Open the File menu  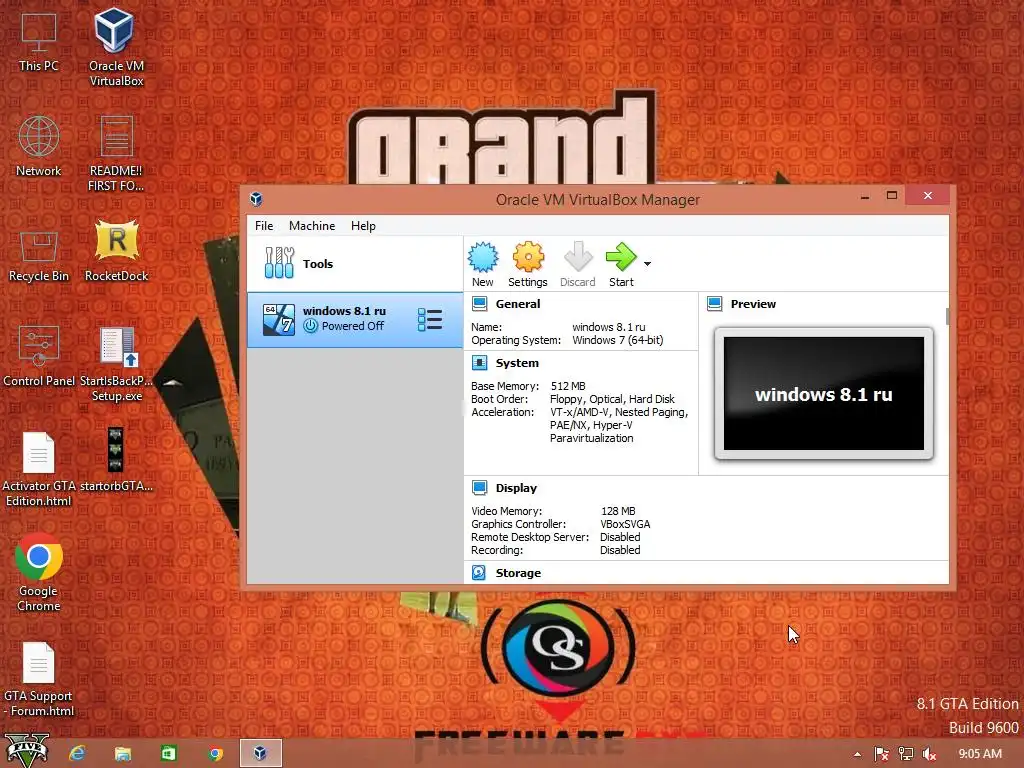pos(264,225)
